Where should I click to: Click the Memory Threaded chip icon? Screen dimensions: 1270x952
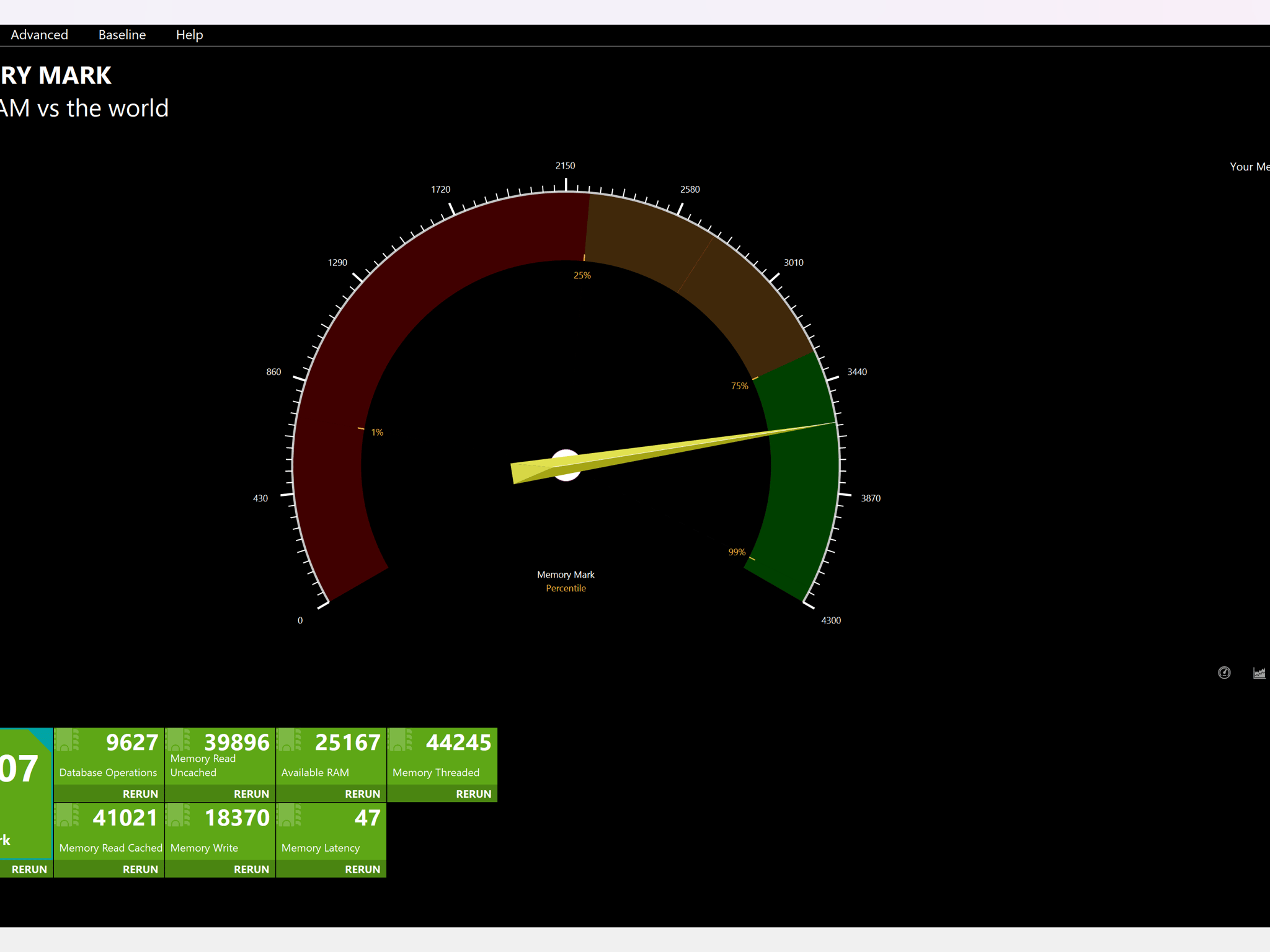401,740
